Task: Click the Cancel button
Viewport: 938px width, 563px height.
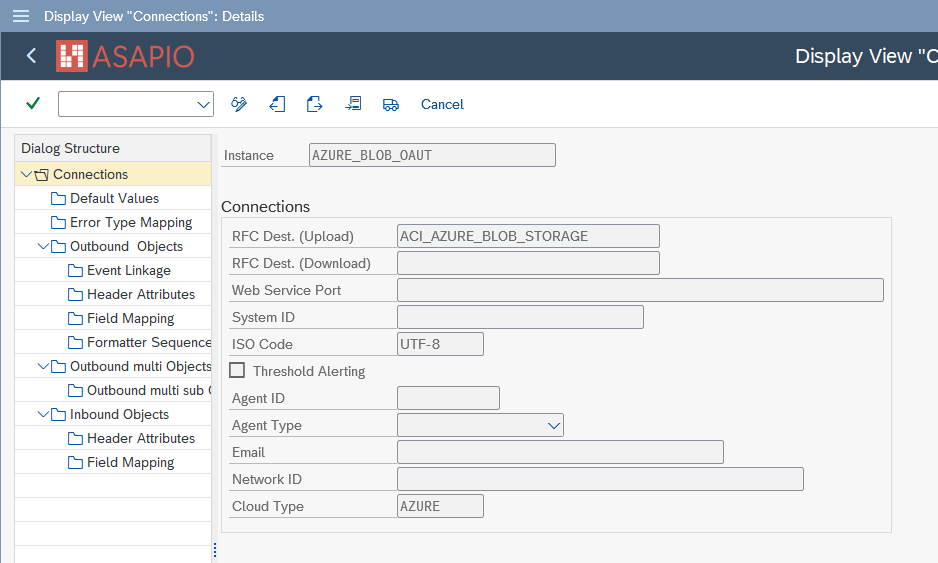Action: (x=442, y=104)
